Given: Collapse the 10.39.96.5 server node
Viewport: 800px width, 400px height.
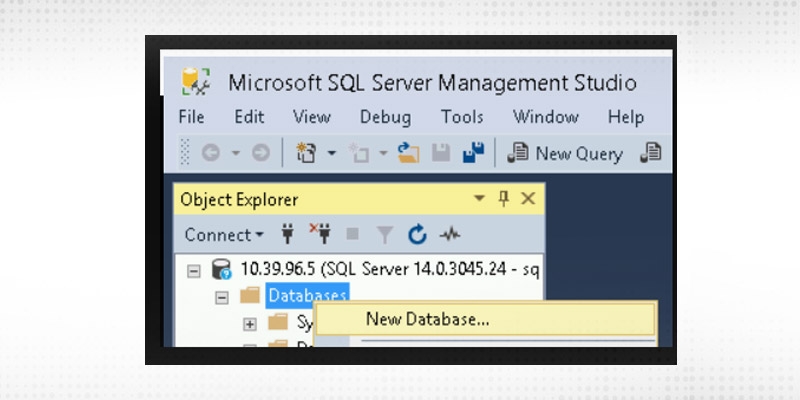Looking at the screenshot, I should coord(193,271).
